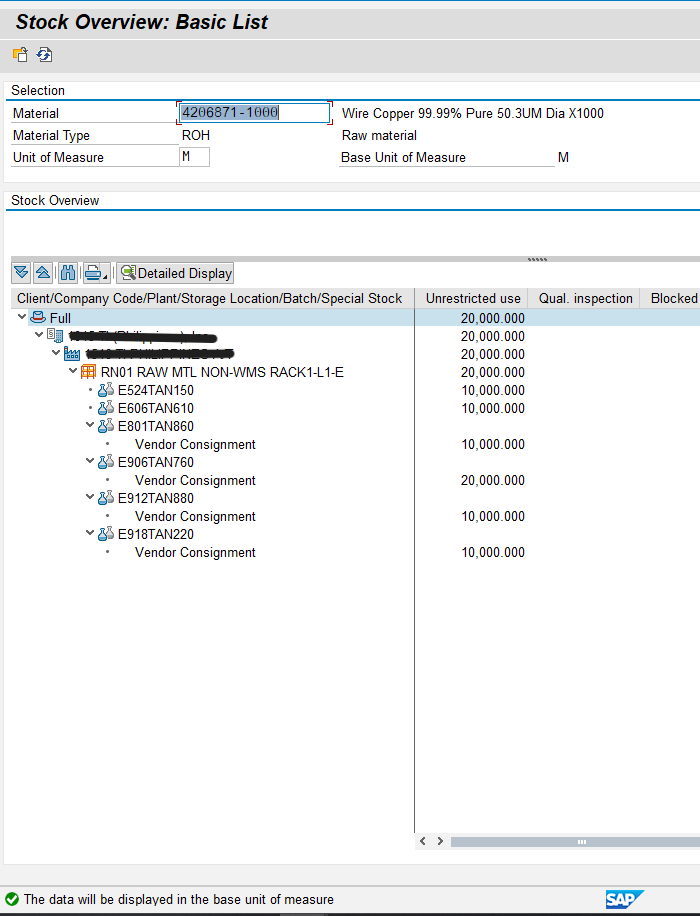Click the SAP logo in status bar
This screenshot has height=916, width=700.
(624, 900)
